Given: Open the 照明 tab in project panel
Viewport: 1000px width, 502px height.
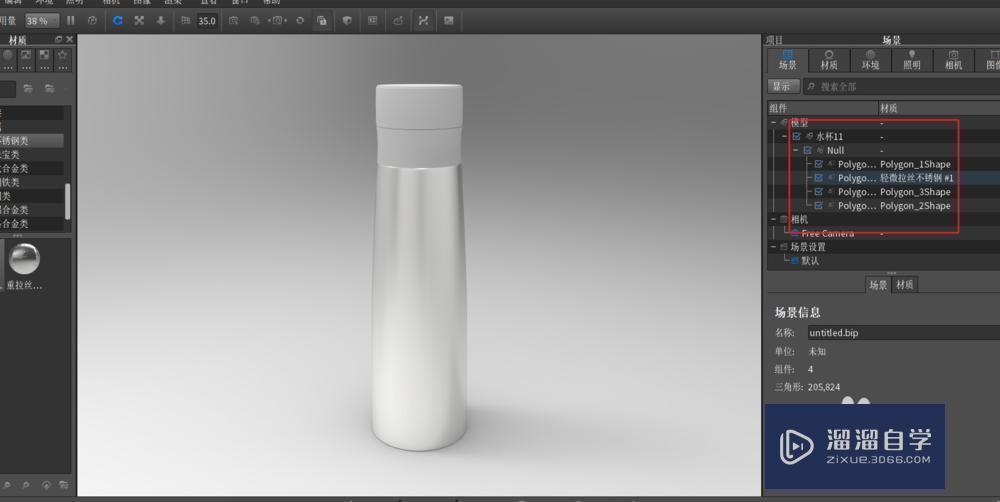Looking at the screenshot, I should pyautogui.click(x=912, y=61).
